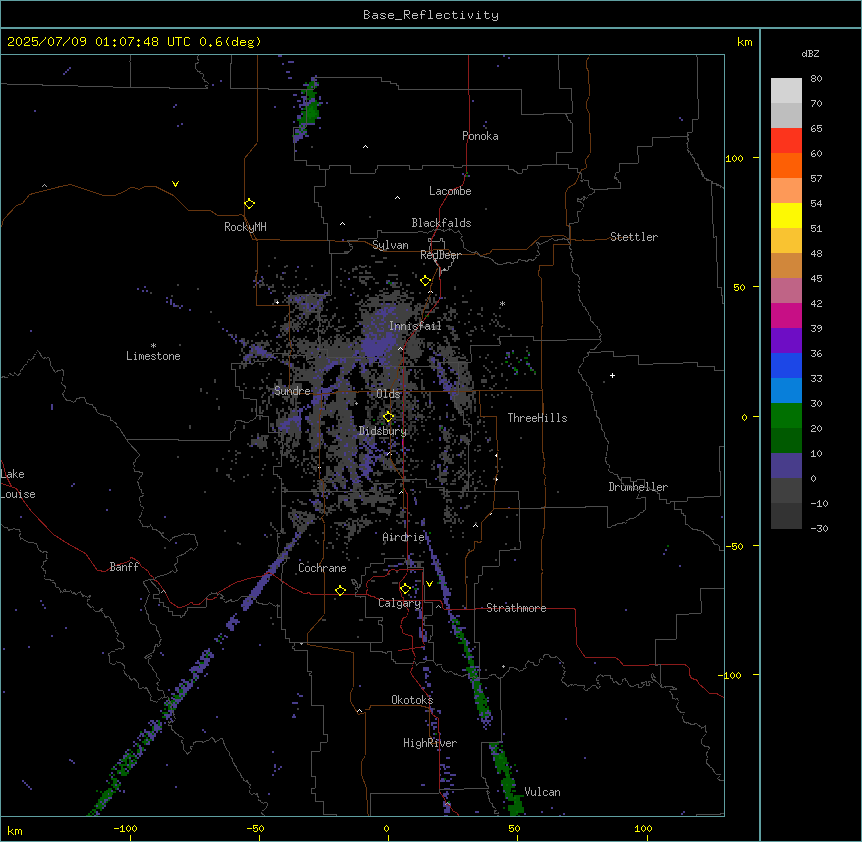Pick the slate-purple 0-10 dBZ legend swatch

coord(786,466)
